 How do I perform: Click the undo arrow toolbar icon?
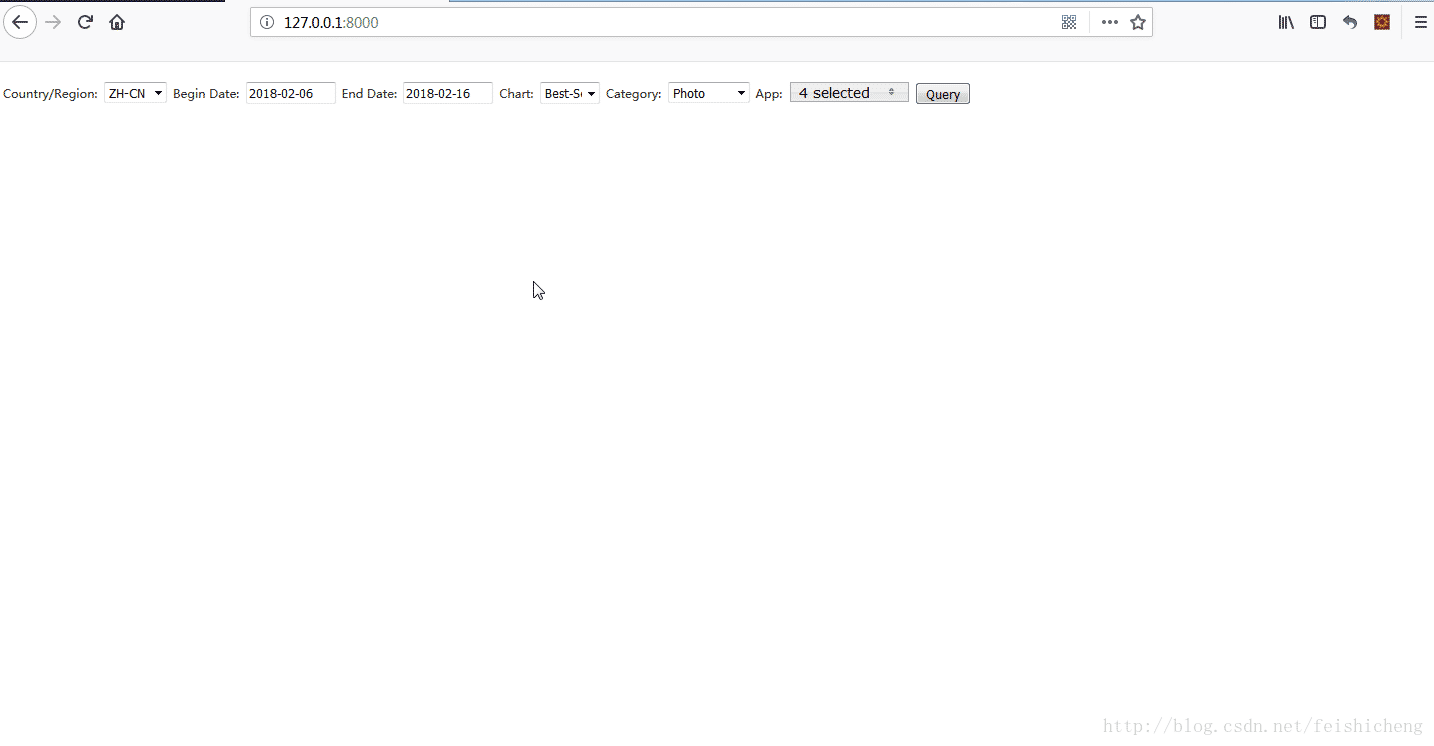(x=1350, y=22)
